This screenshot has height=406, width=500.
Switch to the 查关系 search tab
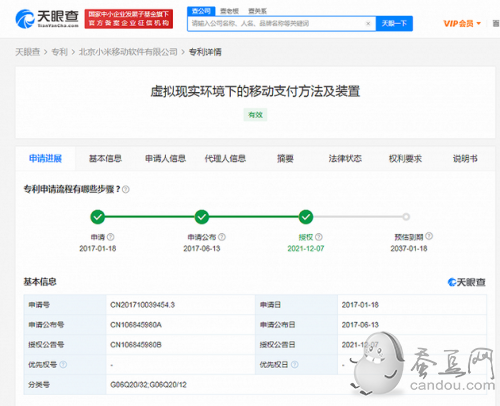[257, 11]
